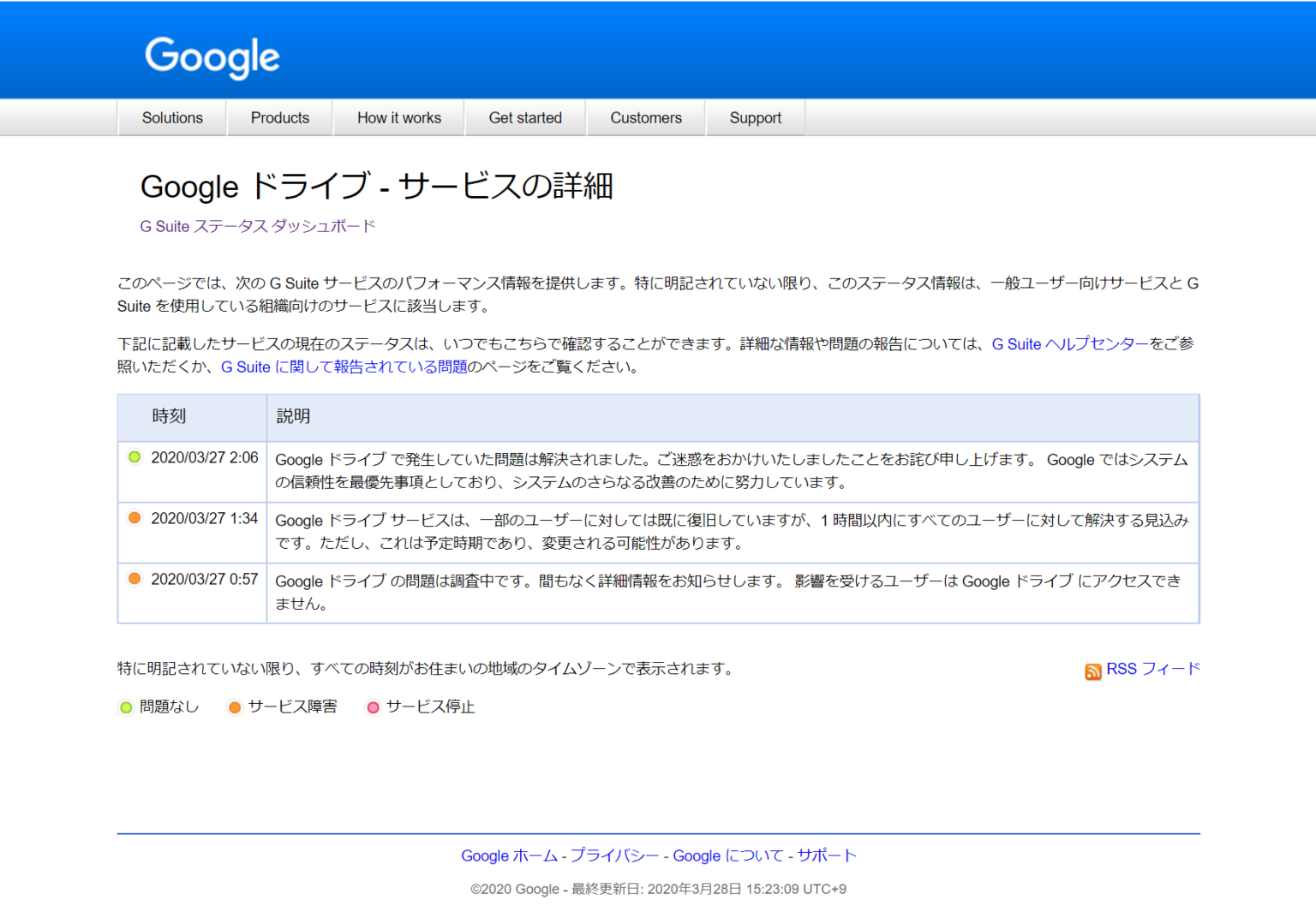
Task: Select the Customers tab
Action: pos(645,117)
